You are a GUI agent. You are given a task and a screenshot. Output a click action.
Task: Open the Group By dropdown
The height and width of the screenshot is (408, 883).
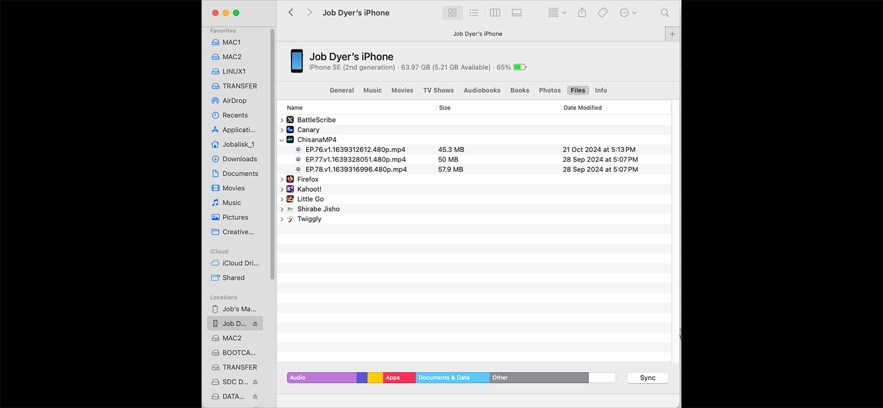[x=557, y=12]
